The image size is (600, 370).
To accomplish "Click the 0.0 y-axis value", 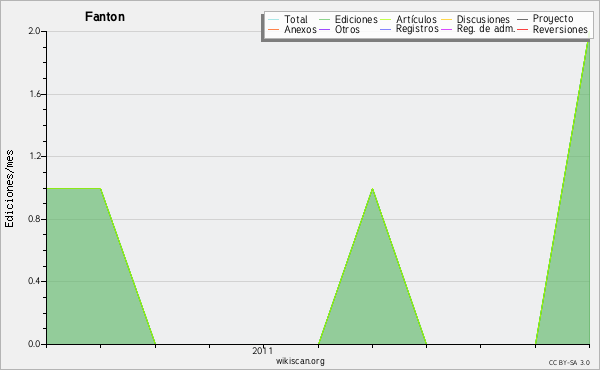I will tap(34, 344).
